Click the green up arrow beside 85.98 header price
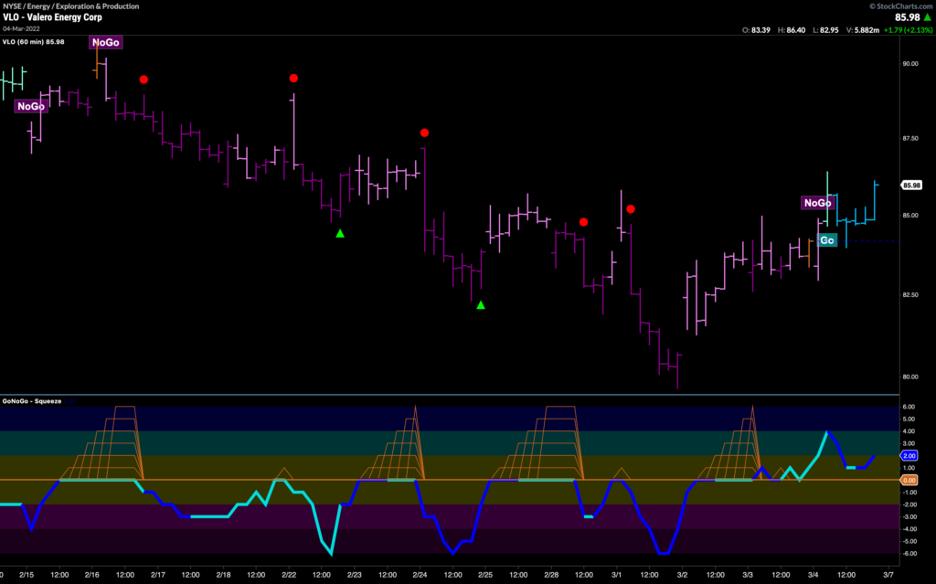The image size is (936, 584). coord(928,17)
